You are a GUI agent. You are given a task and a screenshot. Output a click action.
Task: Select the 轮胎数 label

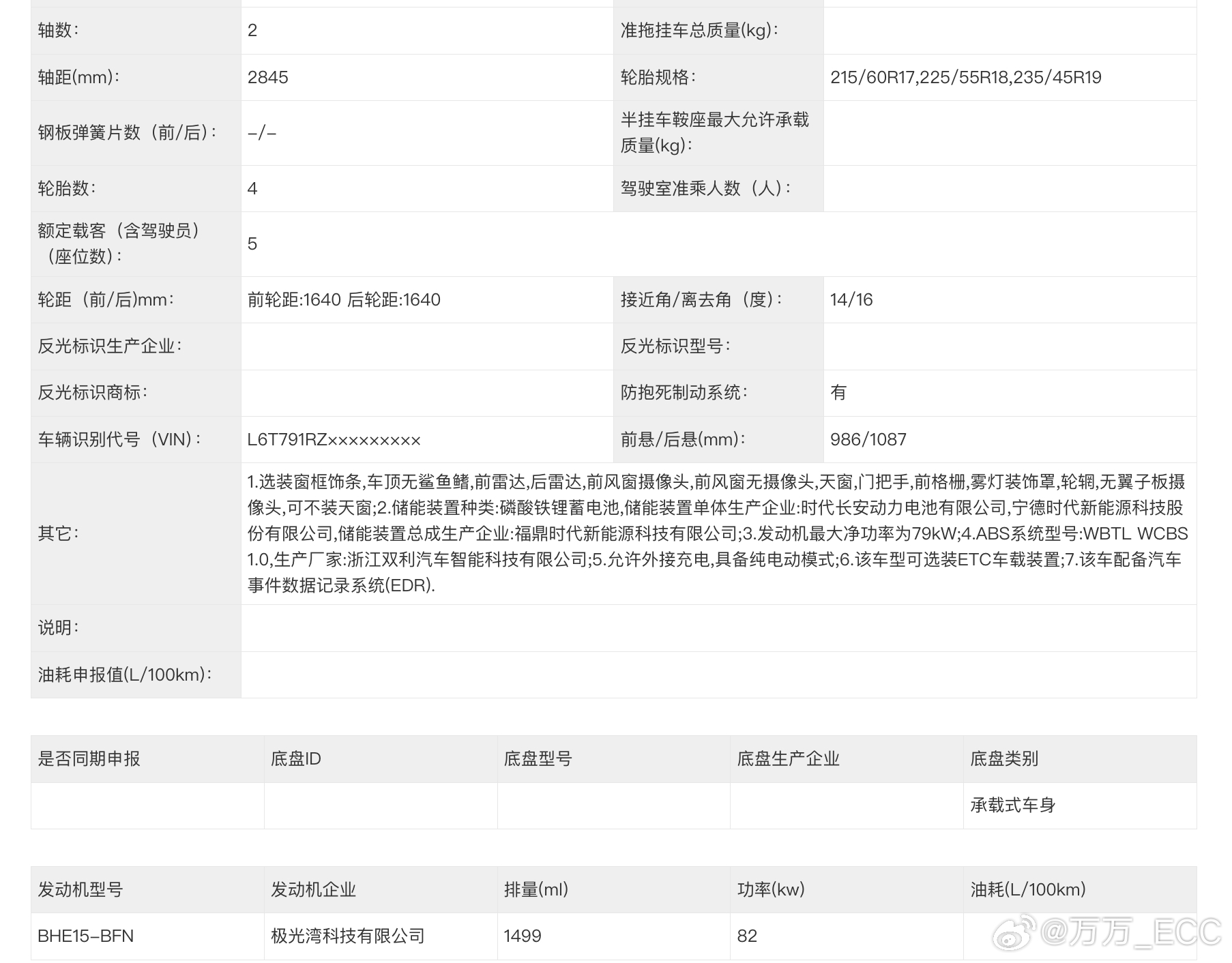pyautogui.click(x=66, y=188)
